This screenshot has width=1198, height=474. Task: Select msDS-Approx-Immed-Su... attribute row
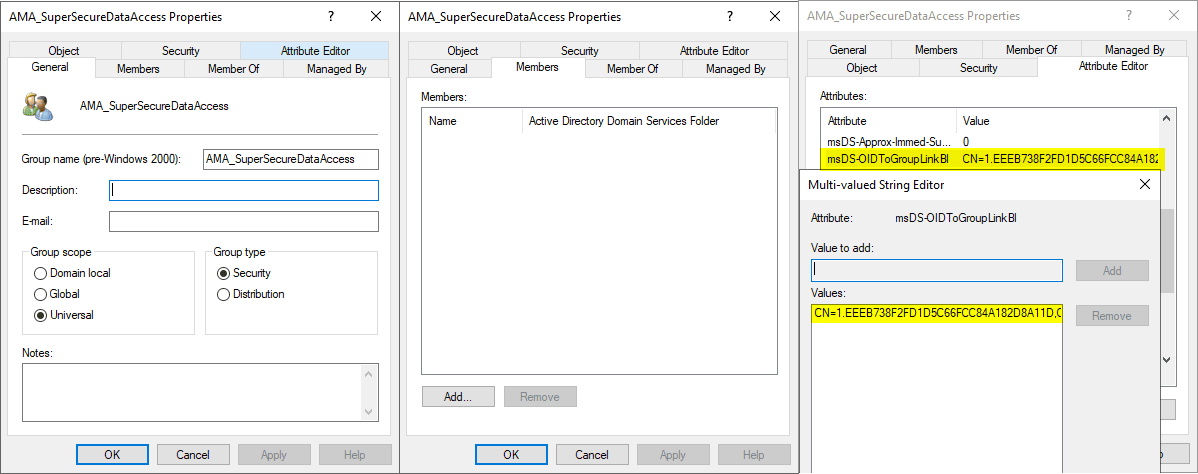click(989, 141)
